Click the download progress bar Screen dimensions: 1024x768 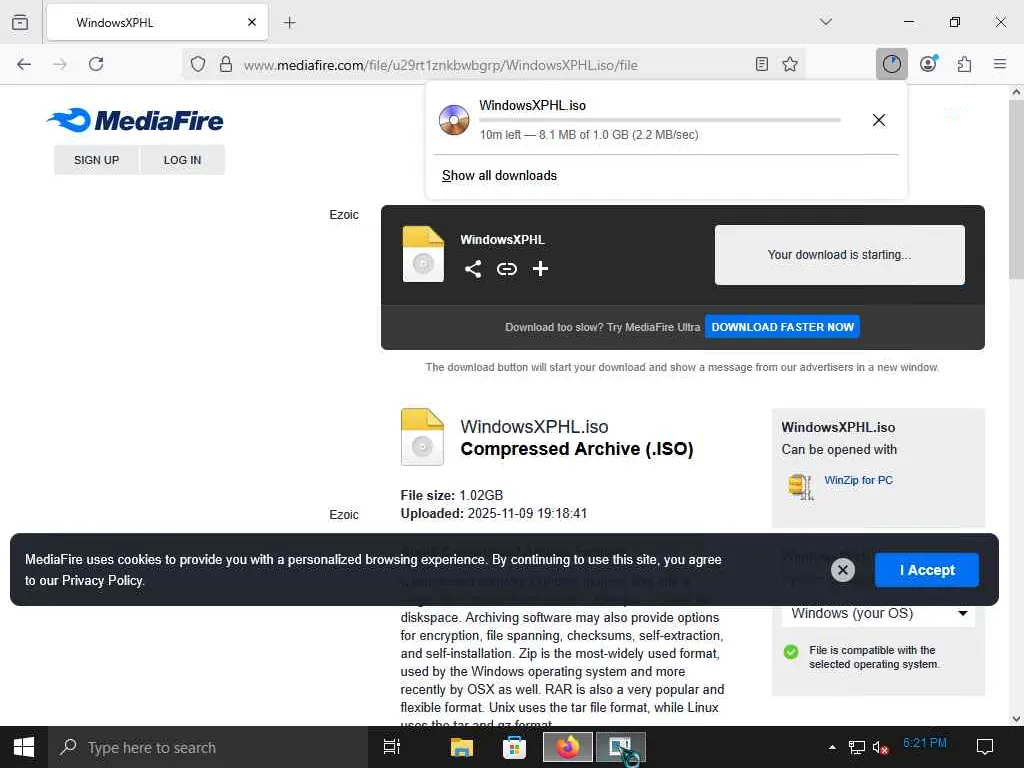[660, 120]
